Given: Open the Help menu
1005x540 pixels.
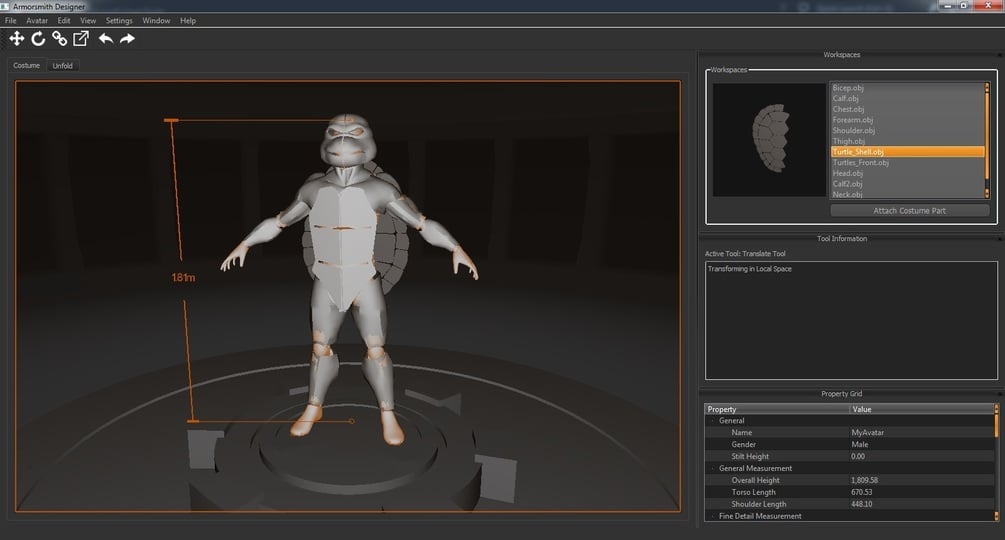Looking at the screenshot, I should point(188,20).
